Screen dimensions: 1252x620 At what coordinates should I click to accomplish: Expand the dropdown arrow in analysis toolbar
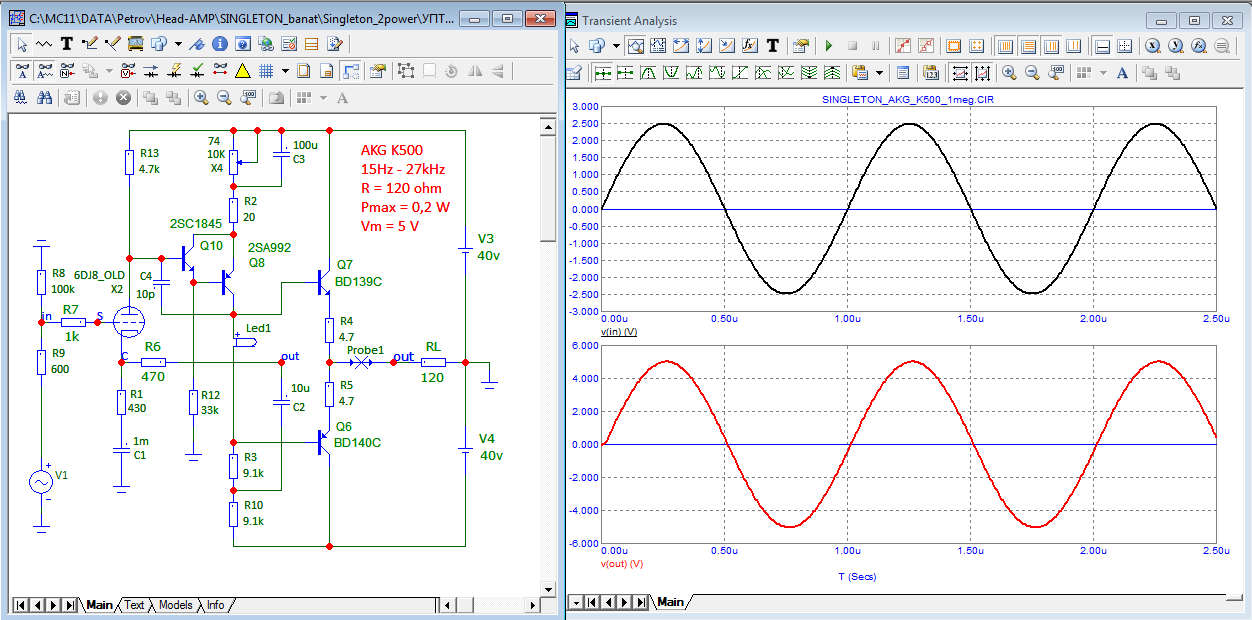pyautogui.click(x=616, y=46)
